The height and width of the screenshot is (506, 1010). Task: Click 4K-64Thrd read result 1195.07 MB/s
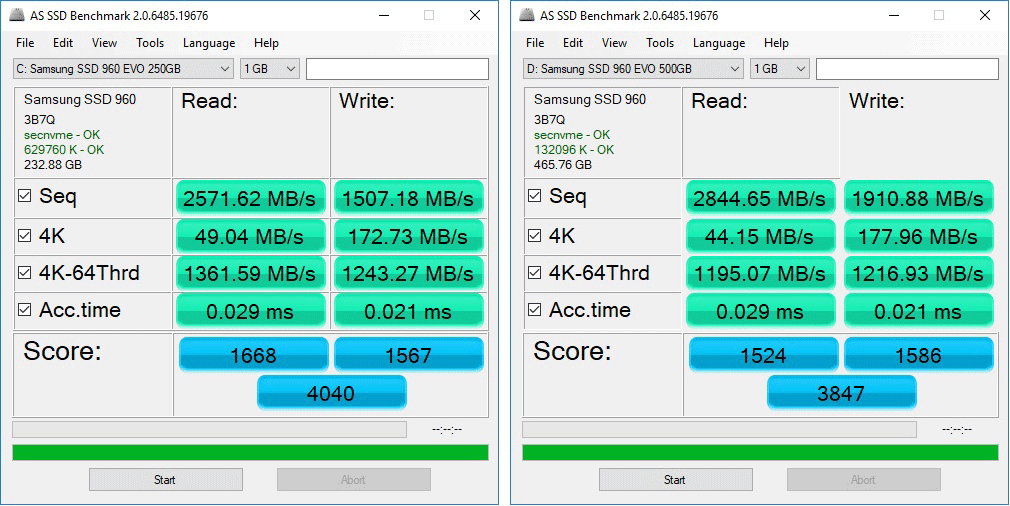pyautogui.click(x=760, y=274)
